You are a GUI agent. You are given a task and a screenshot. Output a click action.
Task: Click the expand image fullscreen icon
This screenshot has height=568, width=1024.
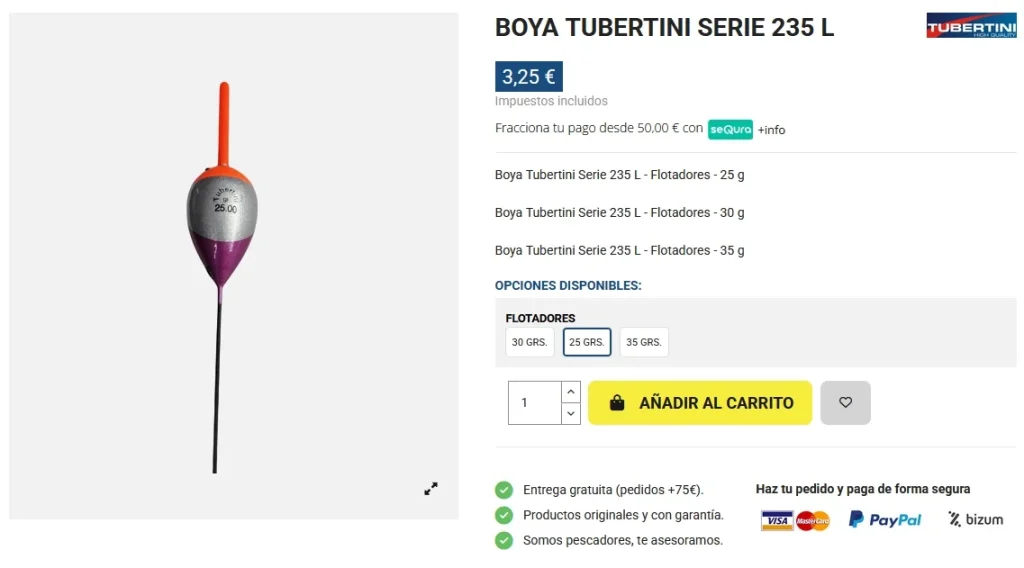431,489
